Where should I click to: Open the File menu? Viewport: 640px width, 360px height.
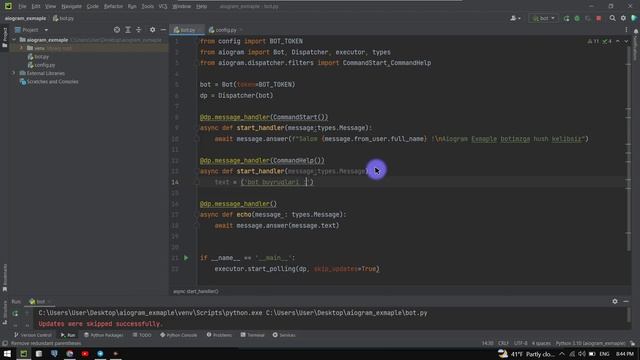(22, 7)
